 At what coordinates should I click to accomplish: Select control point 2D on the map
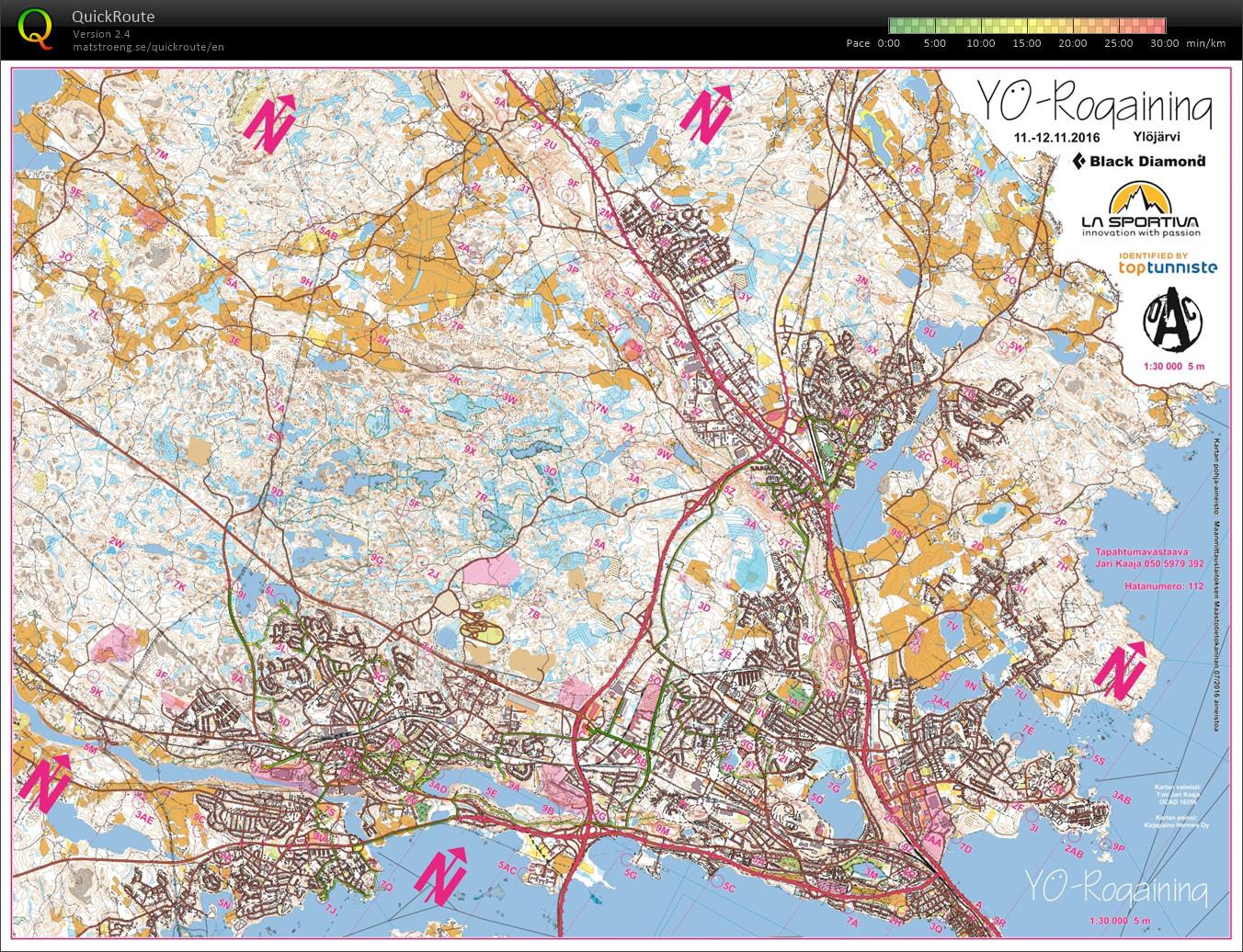click(977, 546)
